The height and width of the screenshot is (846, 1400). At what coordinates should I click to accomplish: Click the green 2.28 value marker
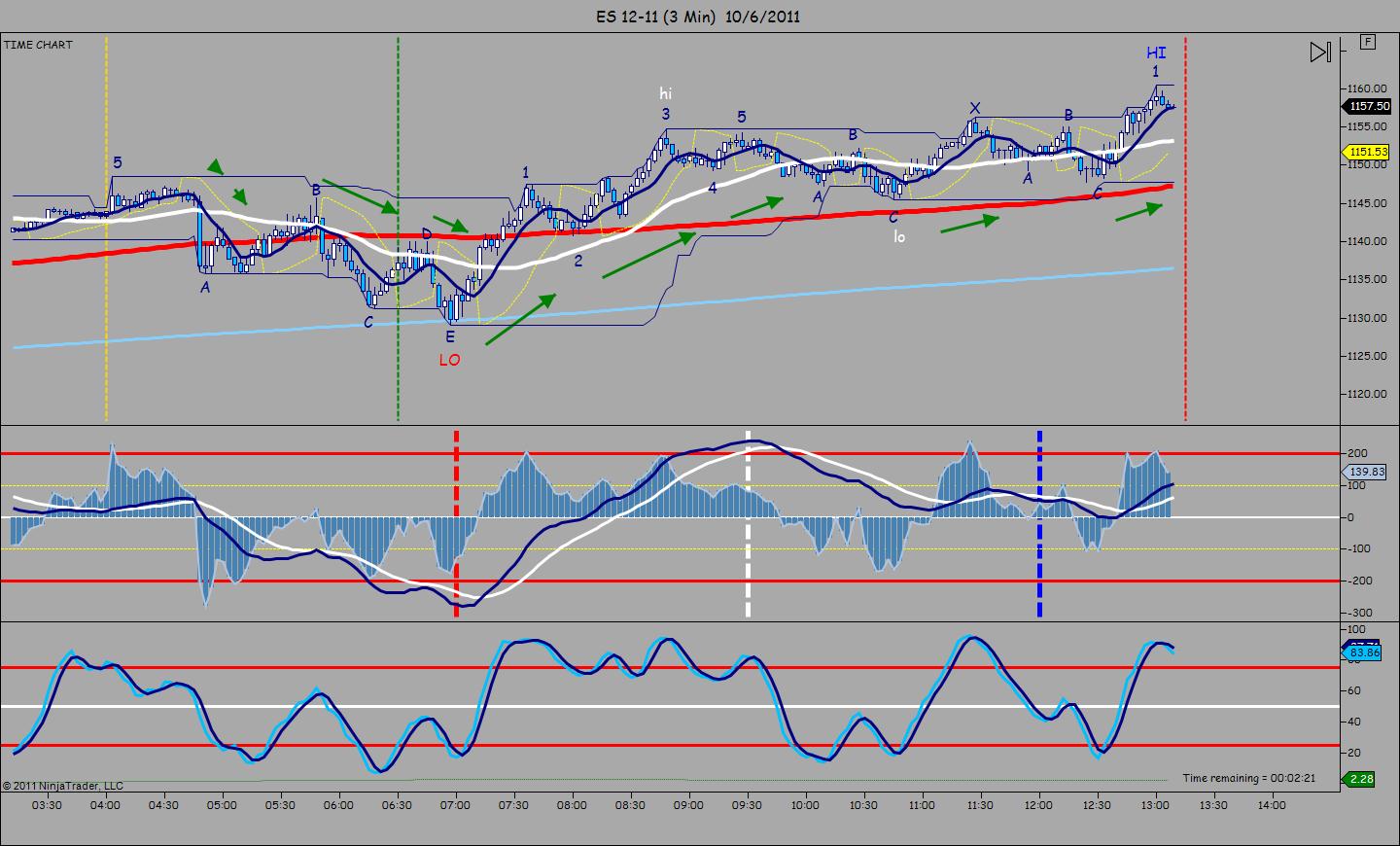tap(1360, 779)
